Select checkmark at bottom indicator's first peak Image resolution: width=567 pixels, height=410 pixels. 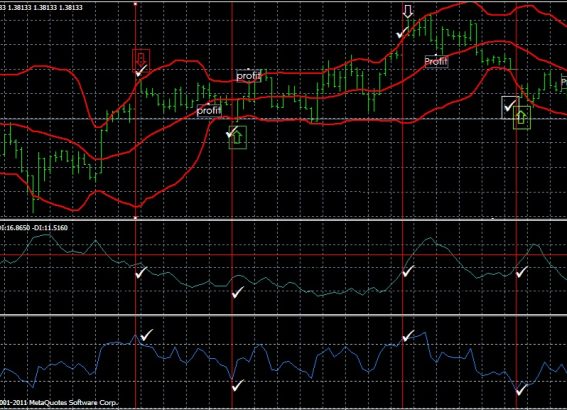146,335
